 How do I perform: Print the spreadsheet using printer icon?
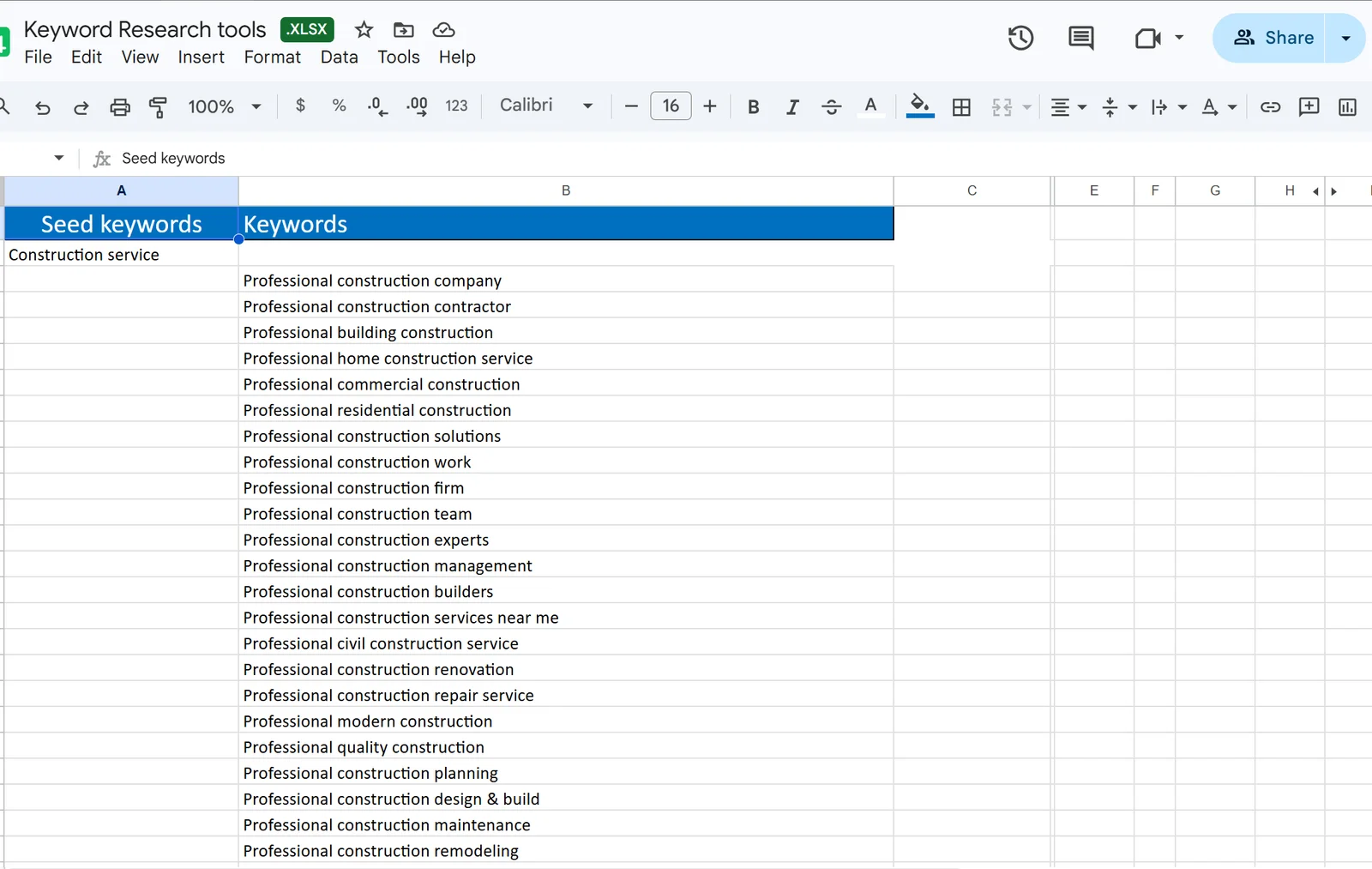120,107
